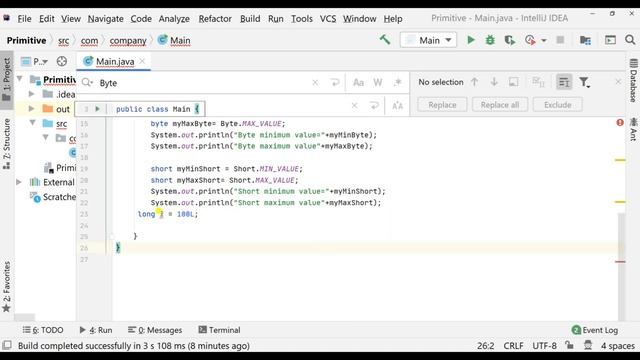
Task: Click the locate file crosshair icon
Action: pyautogui.click(x=62, y=61)
